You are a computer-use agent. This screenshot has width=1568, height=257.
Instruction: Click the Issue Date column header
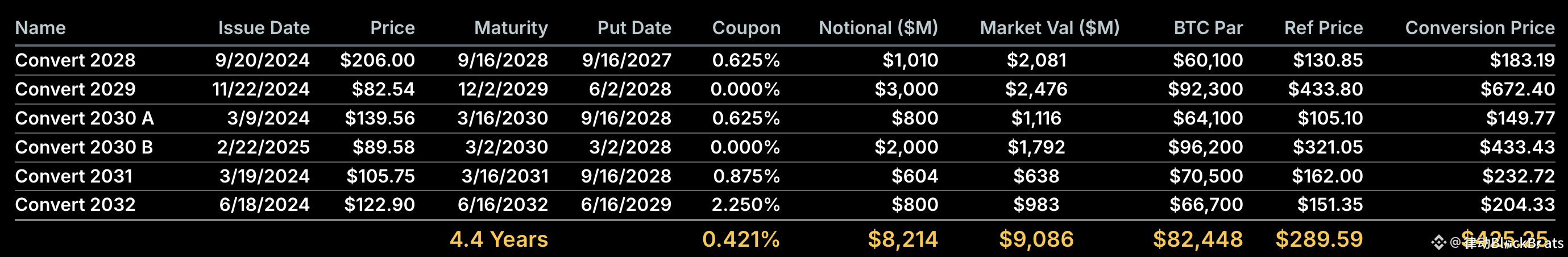coord(264,28)
